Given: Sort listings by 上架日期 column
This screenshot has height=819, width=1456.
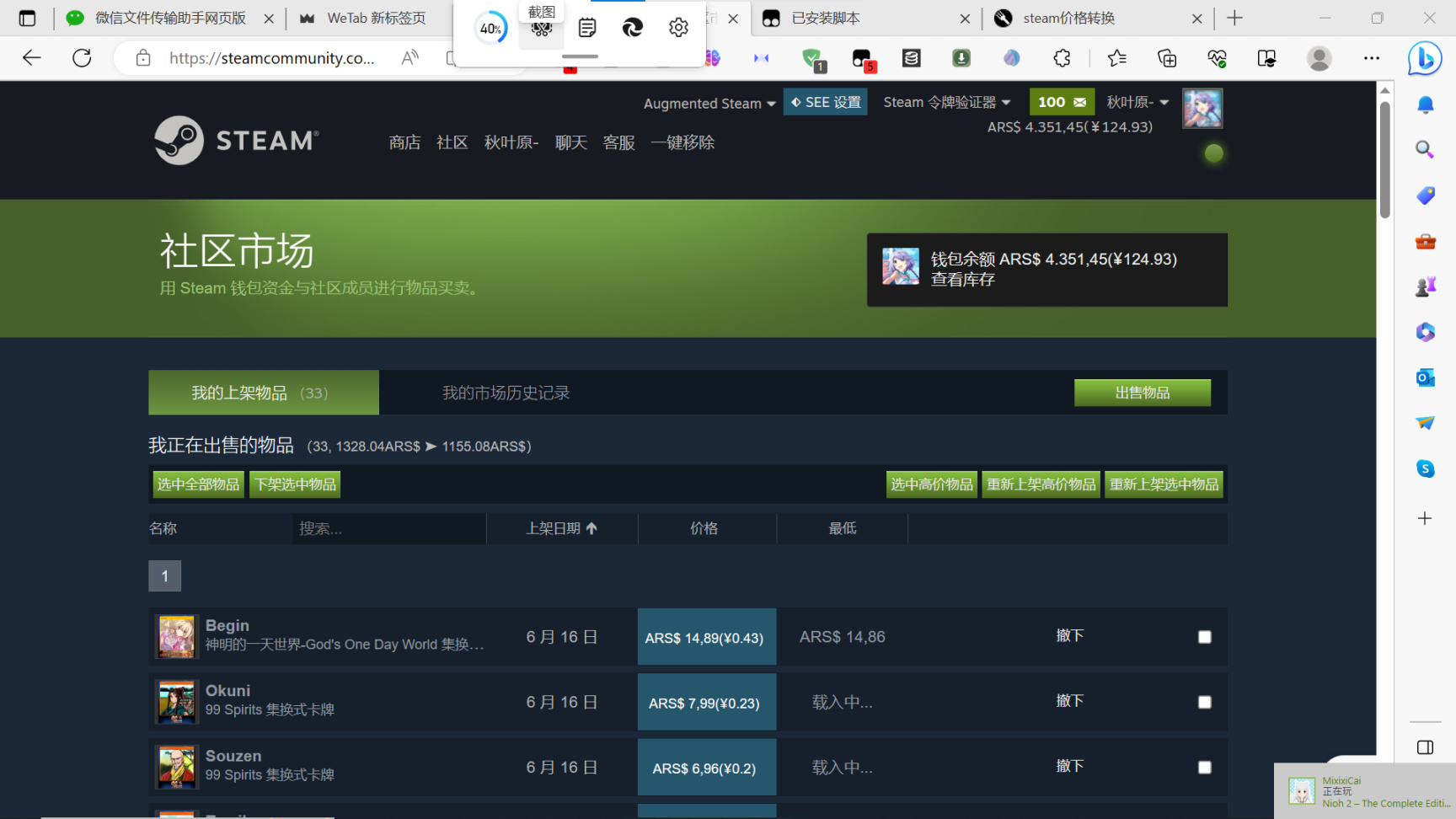Looking at the screenshot, I should 561,528.
